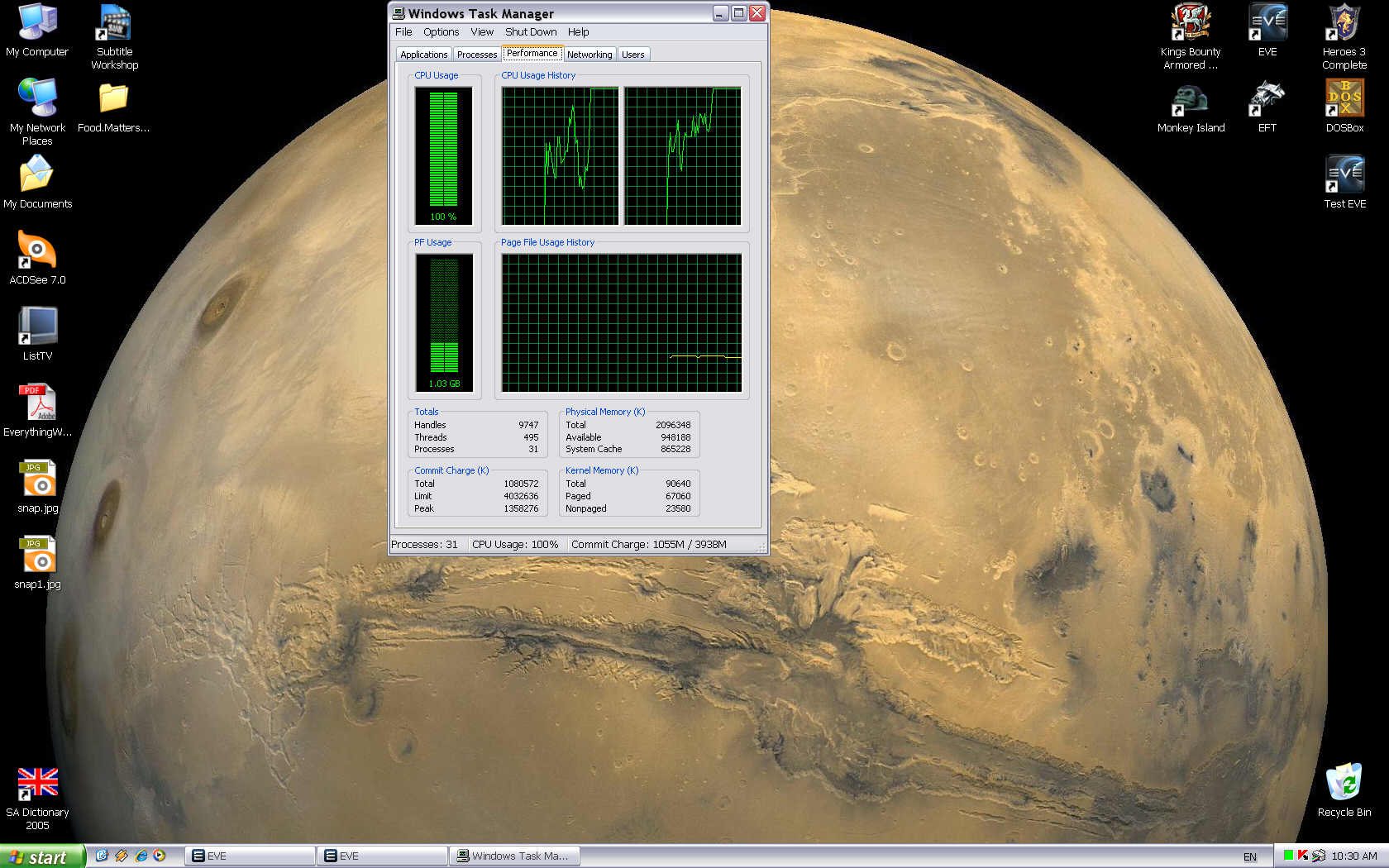The height and width of the screenshot is (868, 1389).
Task: Switch to the Applications tab
Action: pos(423,55)
